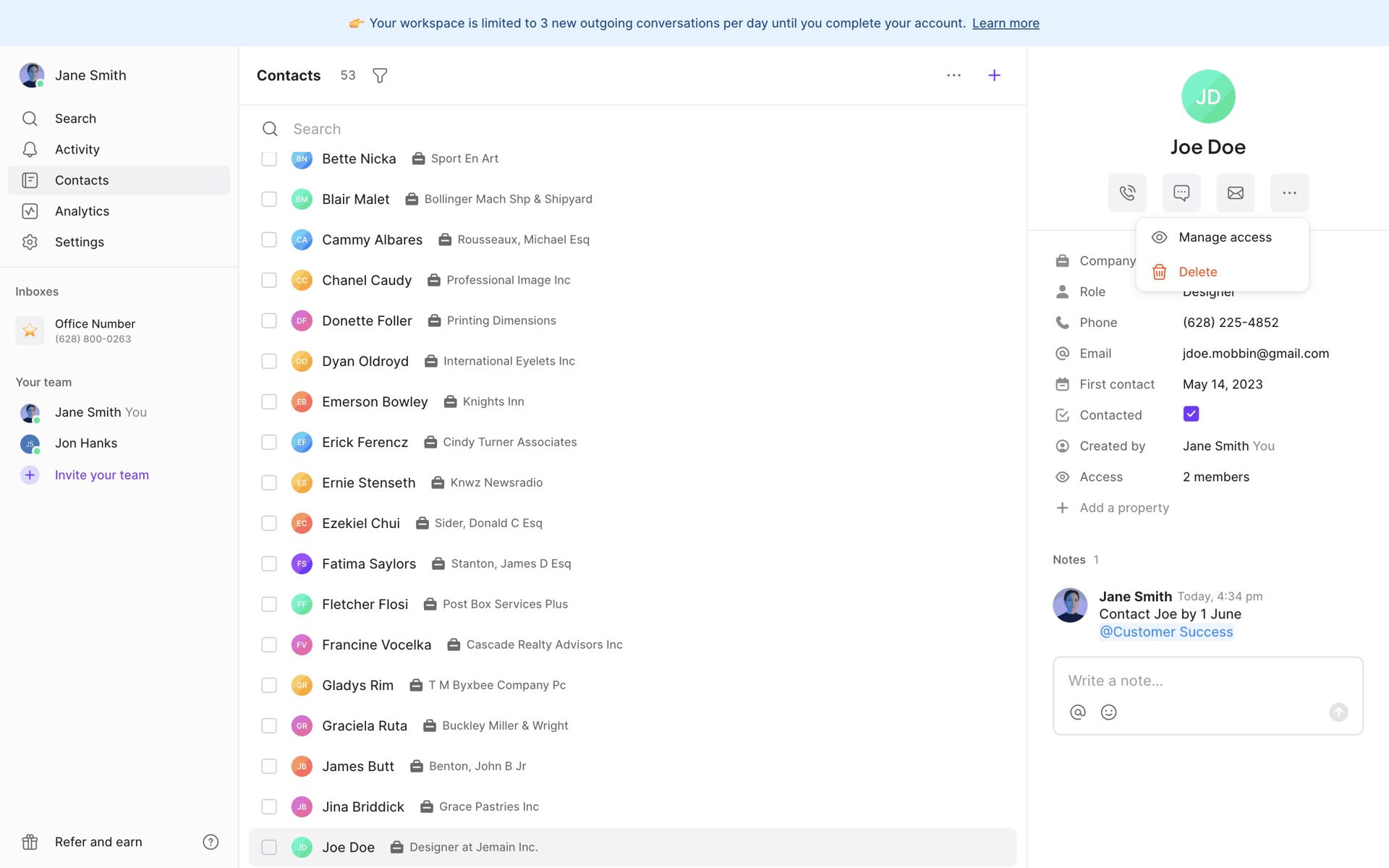The image size is (1389, 868).
Task: Add a new contact with the plus icon
Action: (995, 75)
